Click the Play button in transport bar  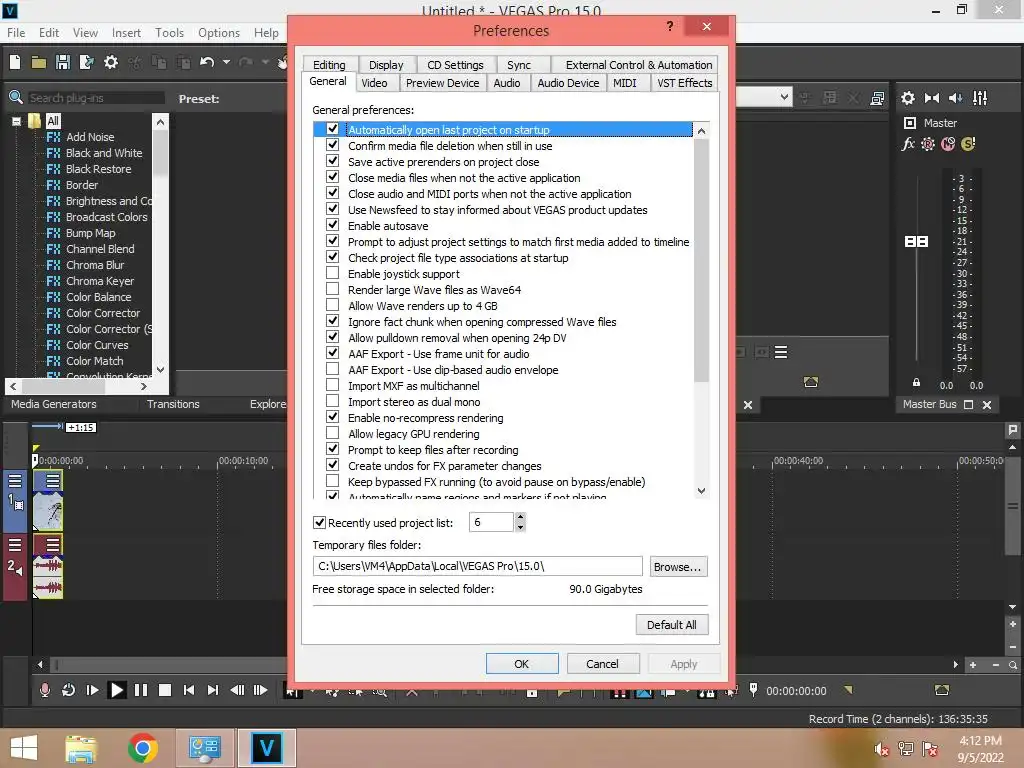coord(117,690)
